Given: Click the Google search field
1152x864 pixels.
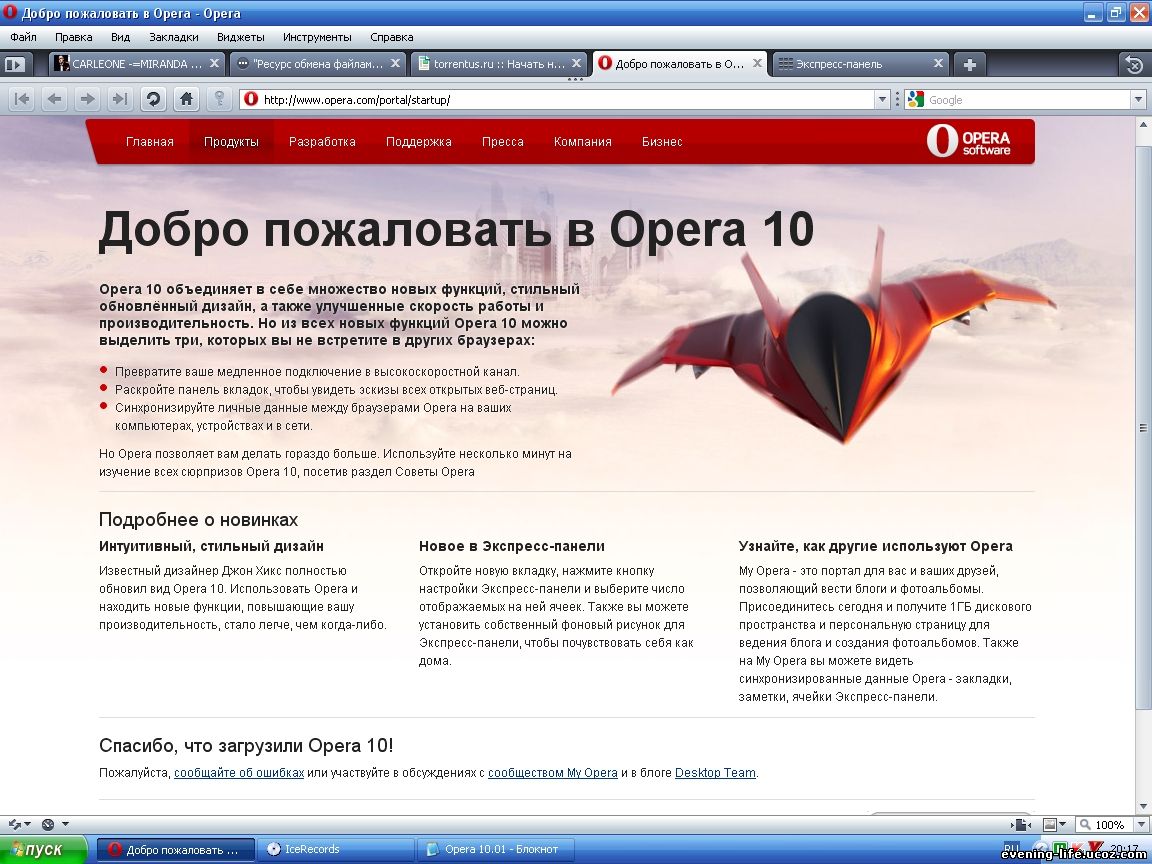Looking at the screenshot, I should point(1027,99).
